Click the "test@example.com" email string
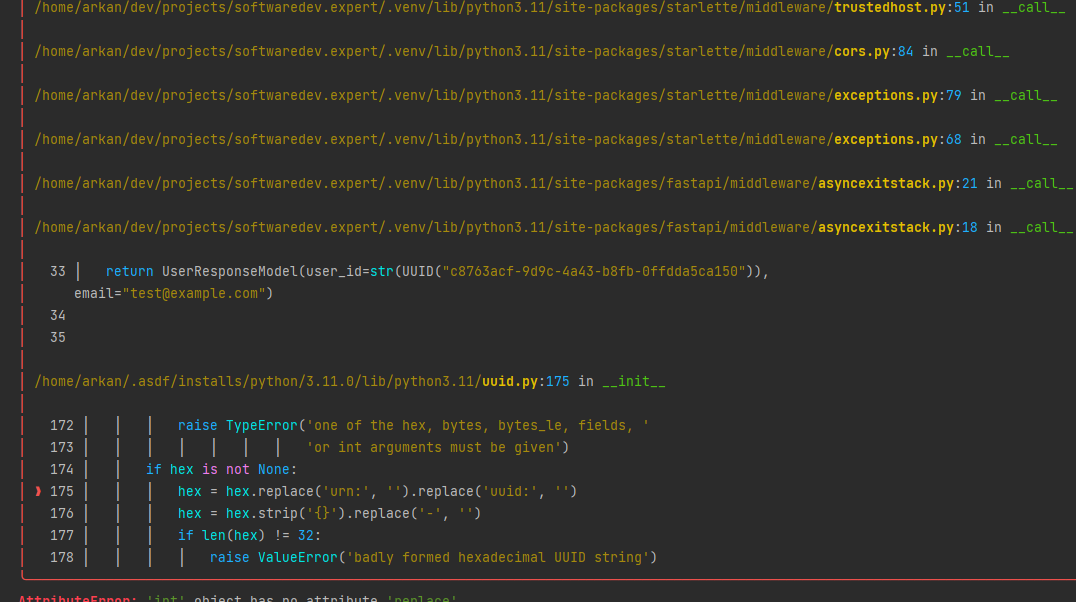Viewport: 1076px width, 602px height. click(x=194, y=293)
